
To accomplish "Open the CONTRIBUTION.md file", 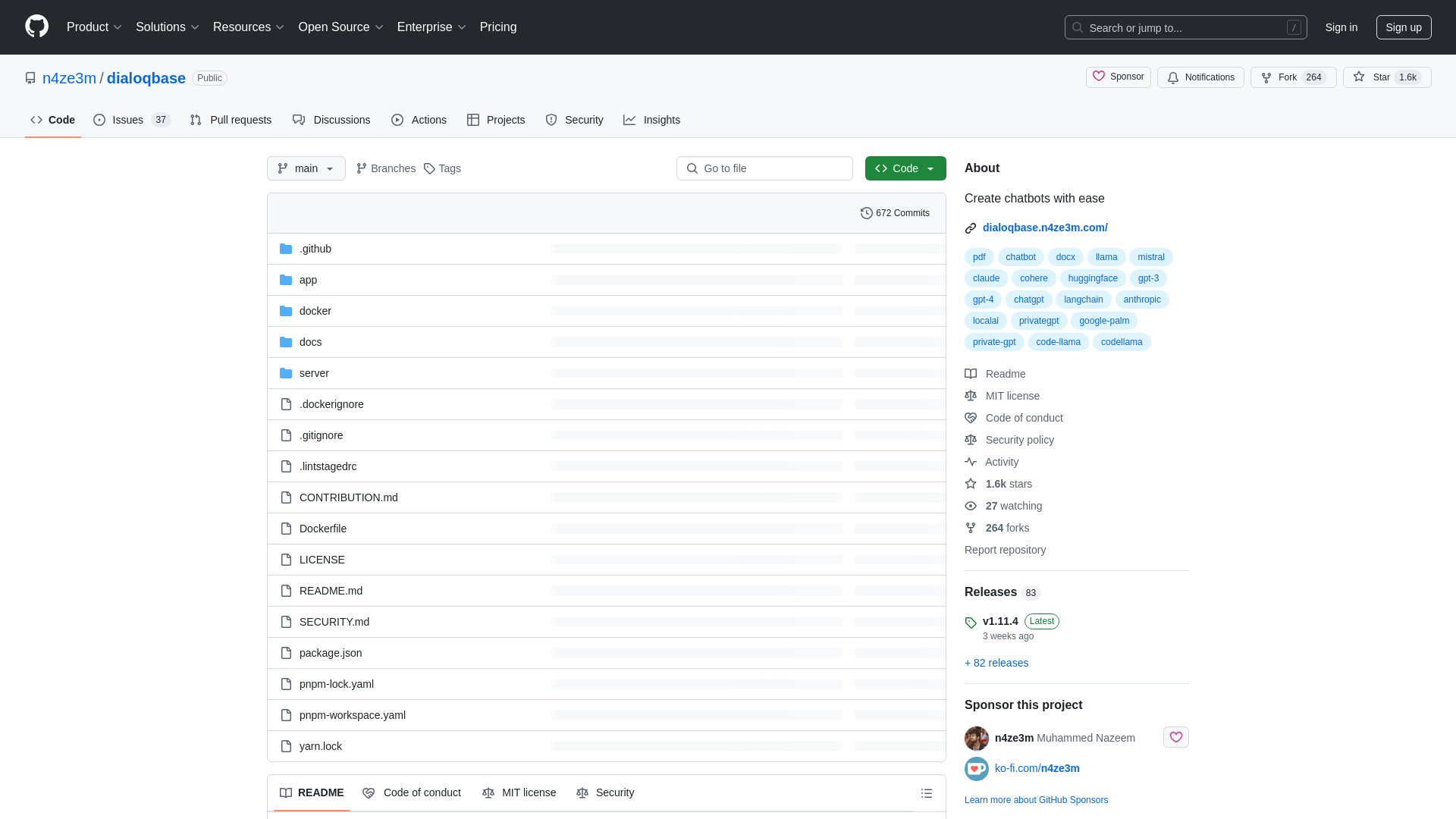I will click(x=349, y=497).
